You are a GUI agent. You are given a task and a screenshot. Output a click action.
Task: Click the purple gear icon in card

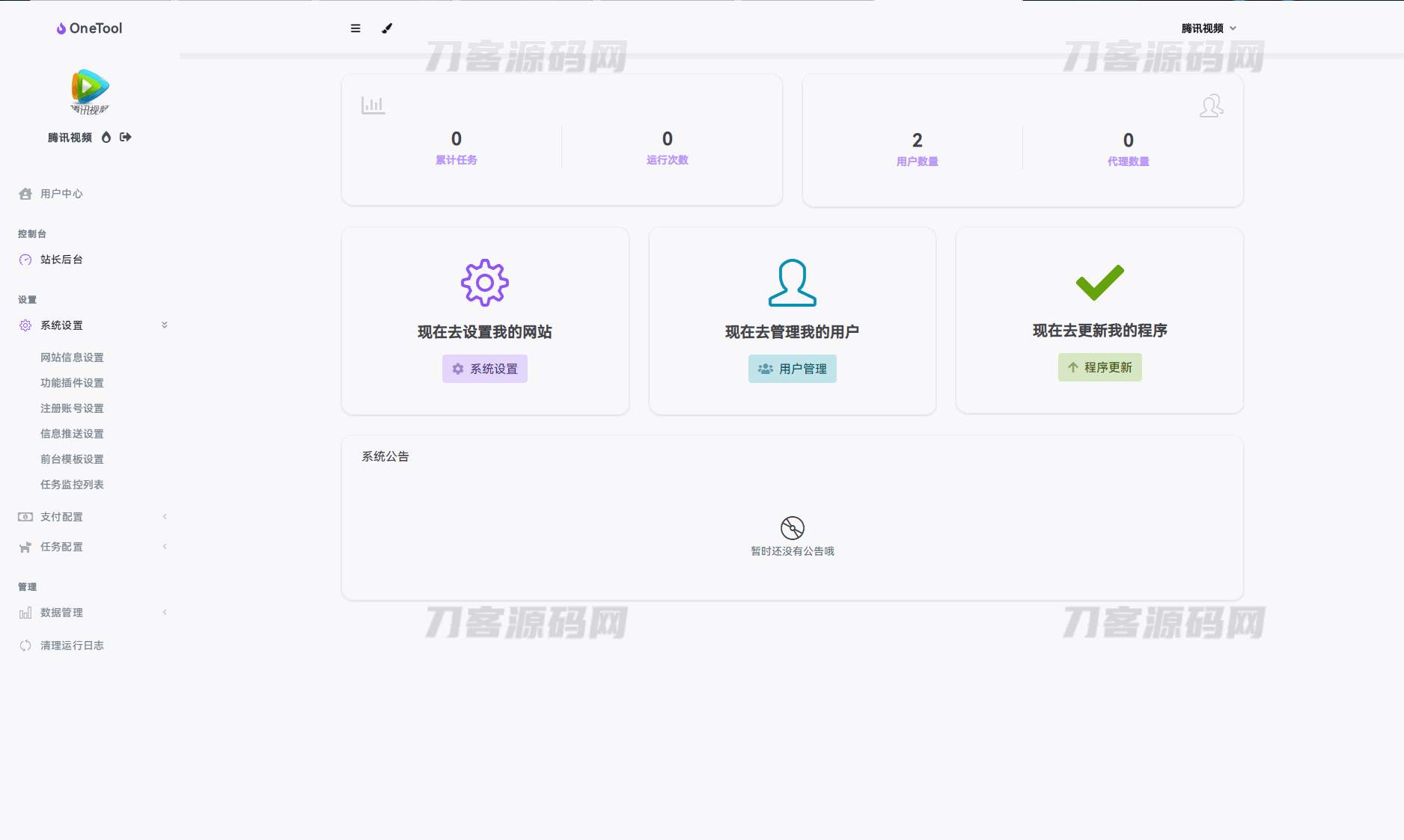(484, 283)
